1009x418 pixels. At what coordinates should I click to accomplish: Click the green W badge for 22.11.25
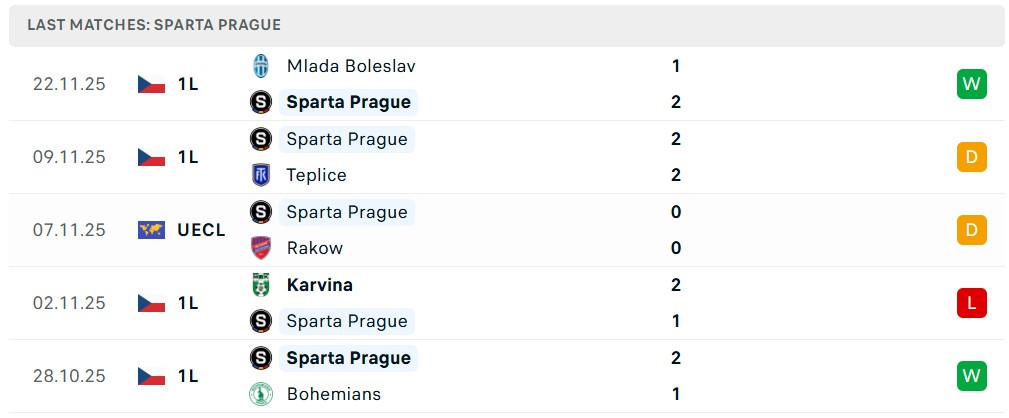coord(971,84)
